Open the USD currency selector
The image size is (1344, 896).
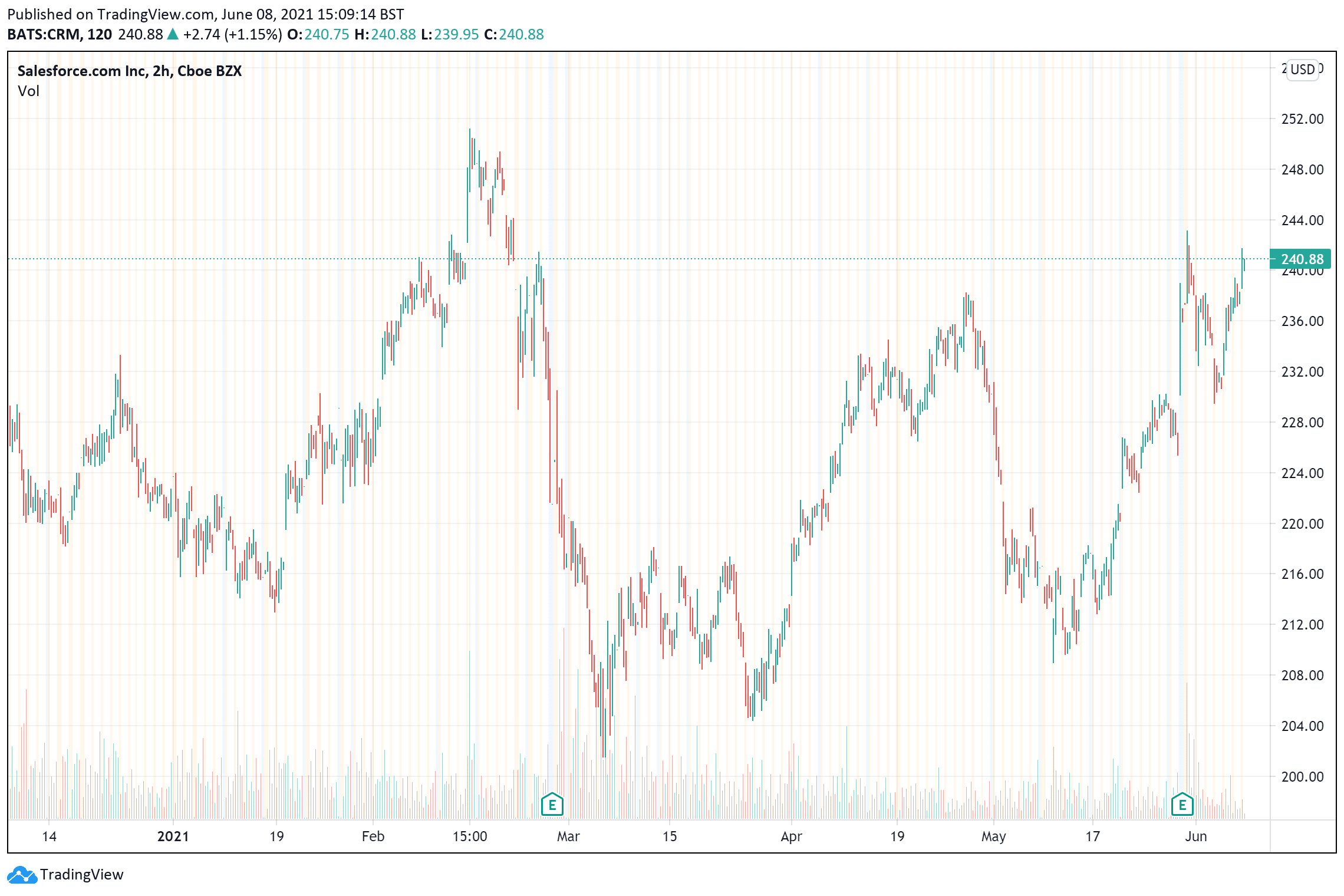pos(1302,70)
